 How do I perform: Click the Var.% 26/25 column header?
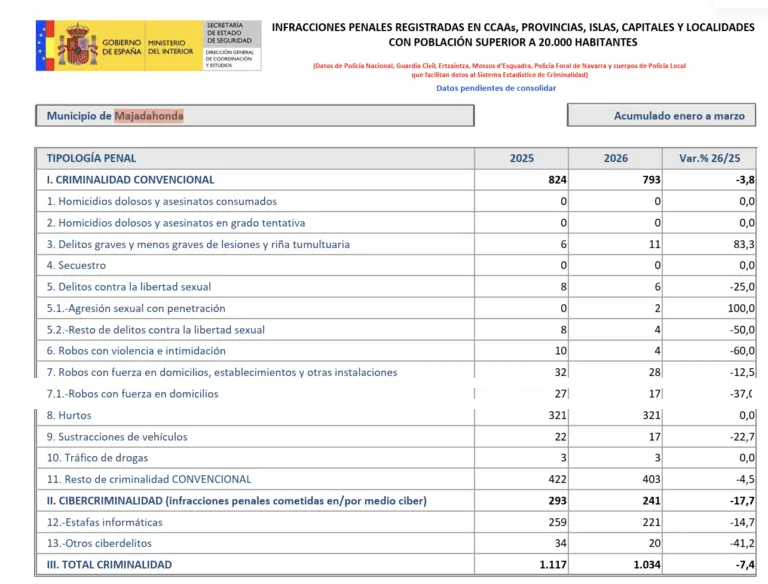[710, 158]
